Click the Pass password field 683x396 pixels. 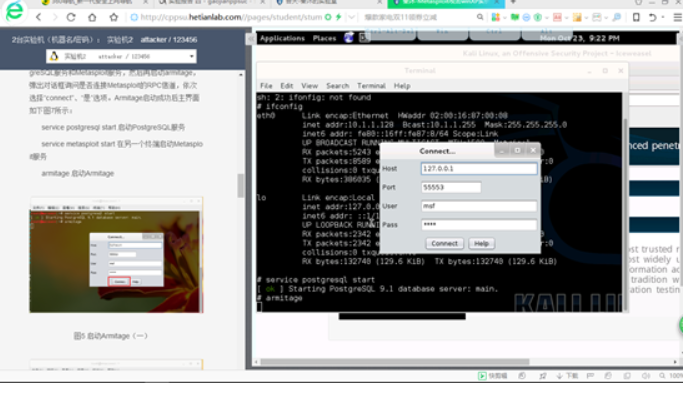[x=479, y=225]
